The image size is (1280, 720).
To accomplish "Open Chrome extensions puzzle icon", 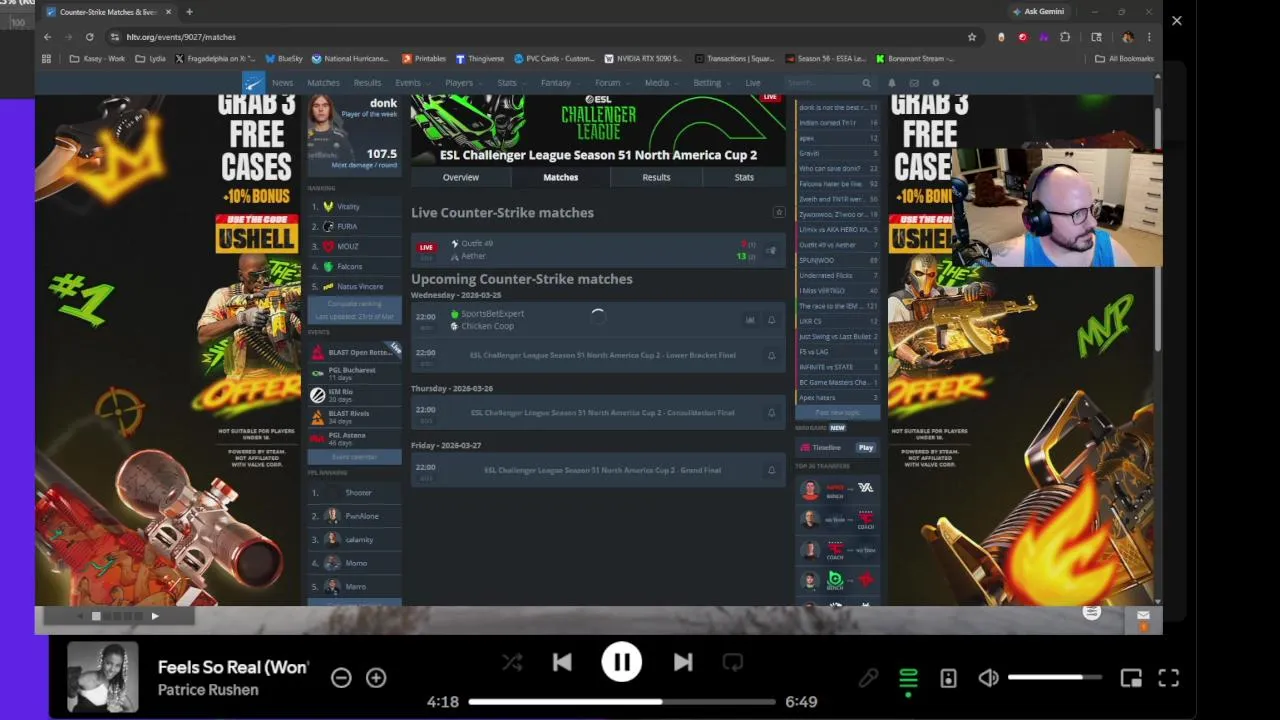I will (x=1065, y=37).
